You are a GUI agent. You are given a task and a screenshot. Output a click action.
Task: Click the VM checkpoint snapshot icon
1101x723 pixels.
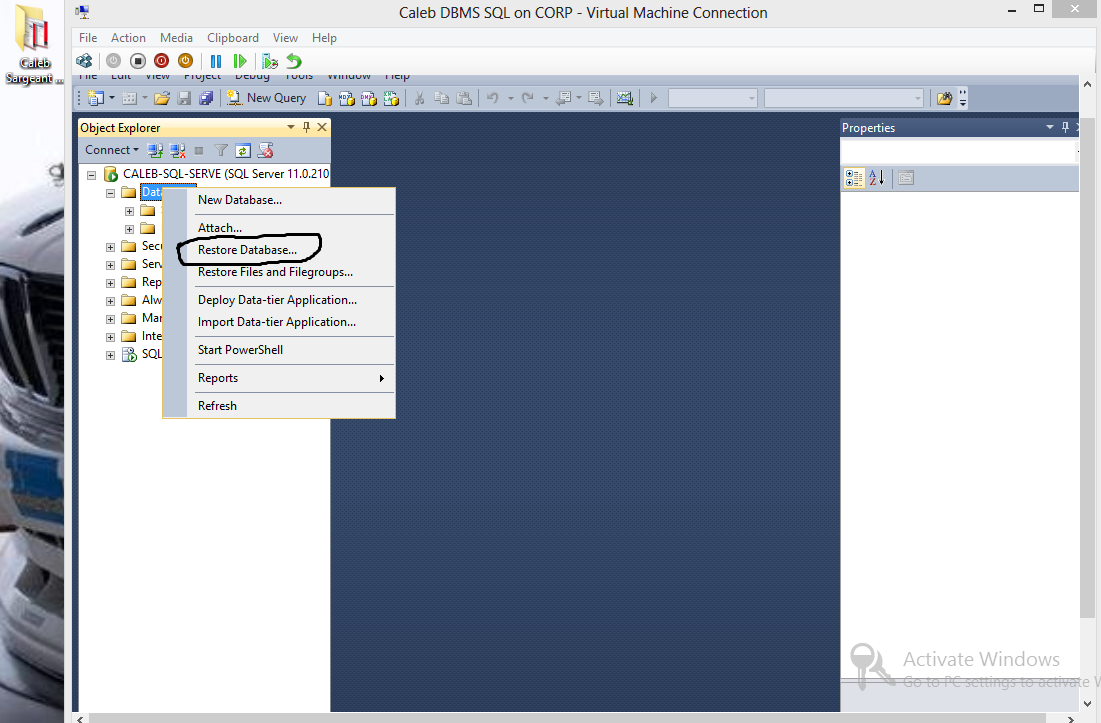(x=270, y=61)
